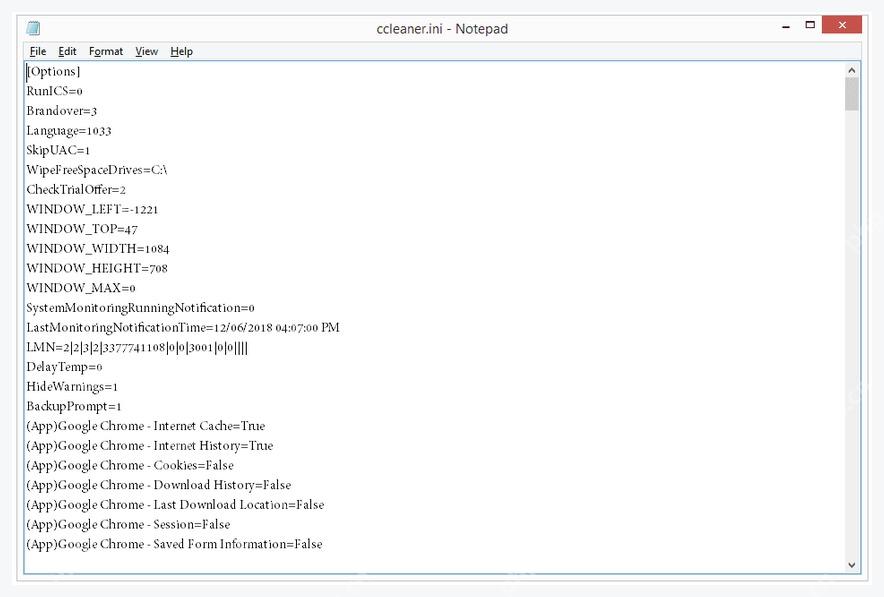Image resolution: width=884 pixels, height=597 pixels.
Task: Click the SystemMonitoringRunningNotification=0 line
Action: [140, 308]
